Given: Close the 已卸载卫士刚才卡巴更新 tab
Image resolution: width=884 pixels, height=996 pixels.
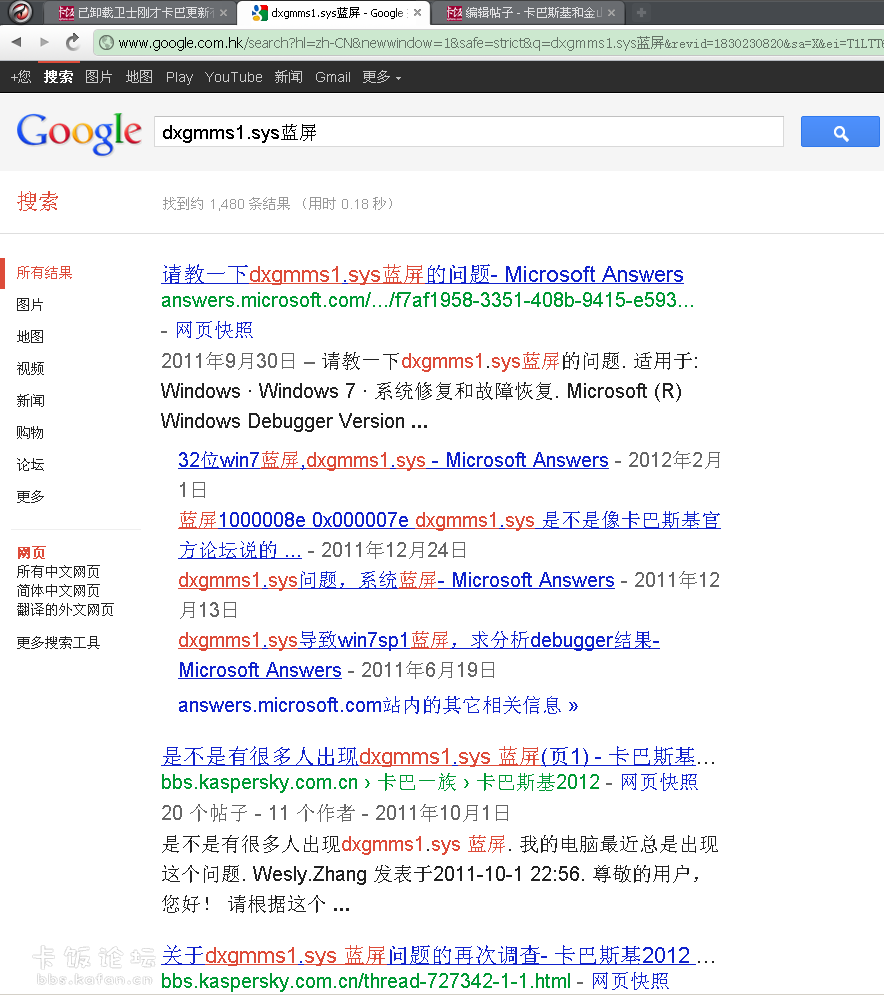Looking at the screenshot, I should pyautogui.click(x=224, y=13).
